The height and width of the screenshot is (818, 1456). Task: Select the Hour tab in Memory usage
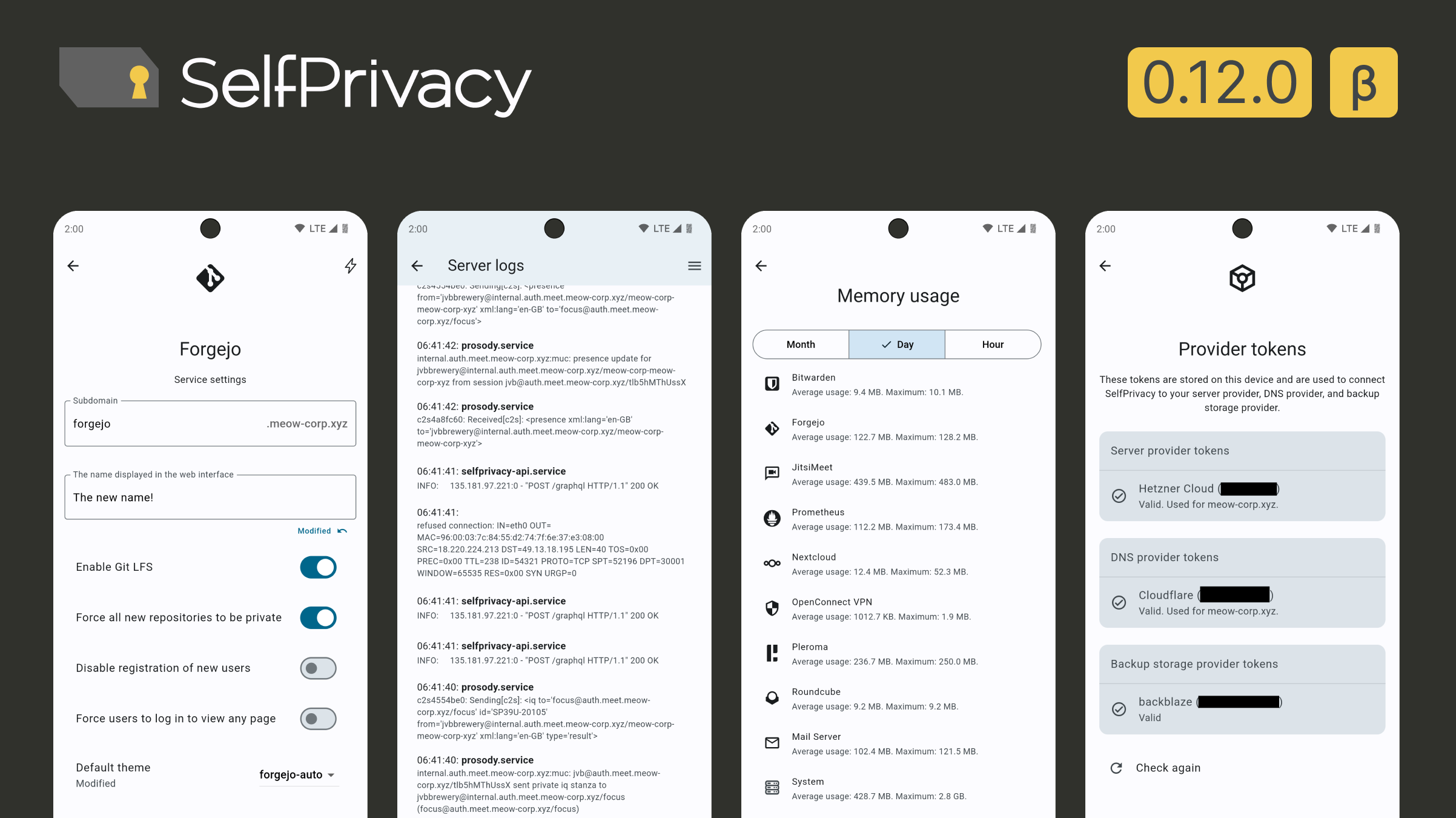pyautogui.click(x=993, y=344)
